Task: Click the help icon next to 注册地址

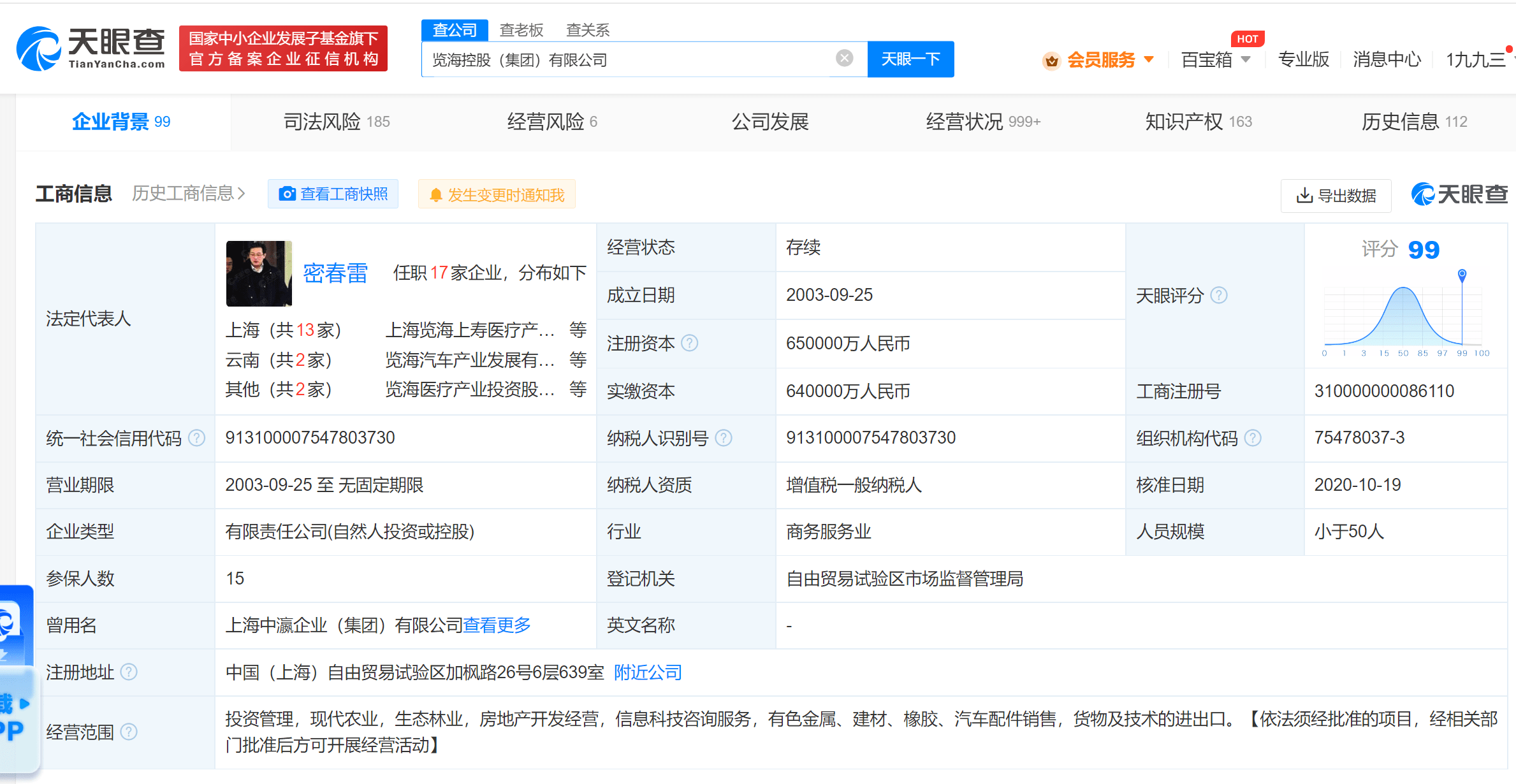Action: point(129,672)
